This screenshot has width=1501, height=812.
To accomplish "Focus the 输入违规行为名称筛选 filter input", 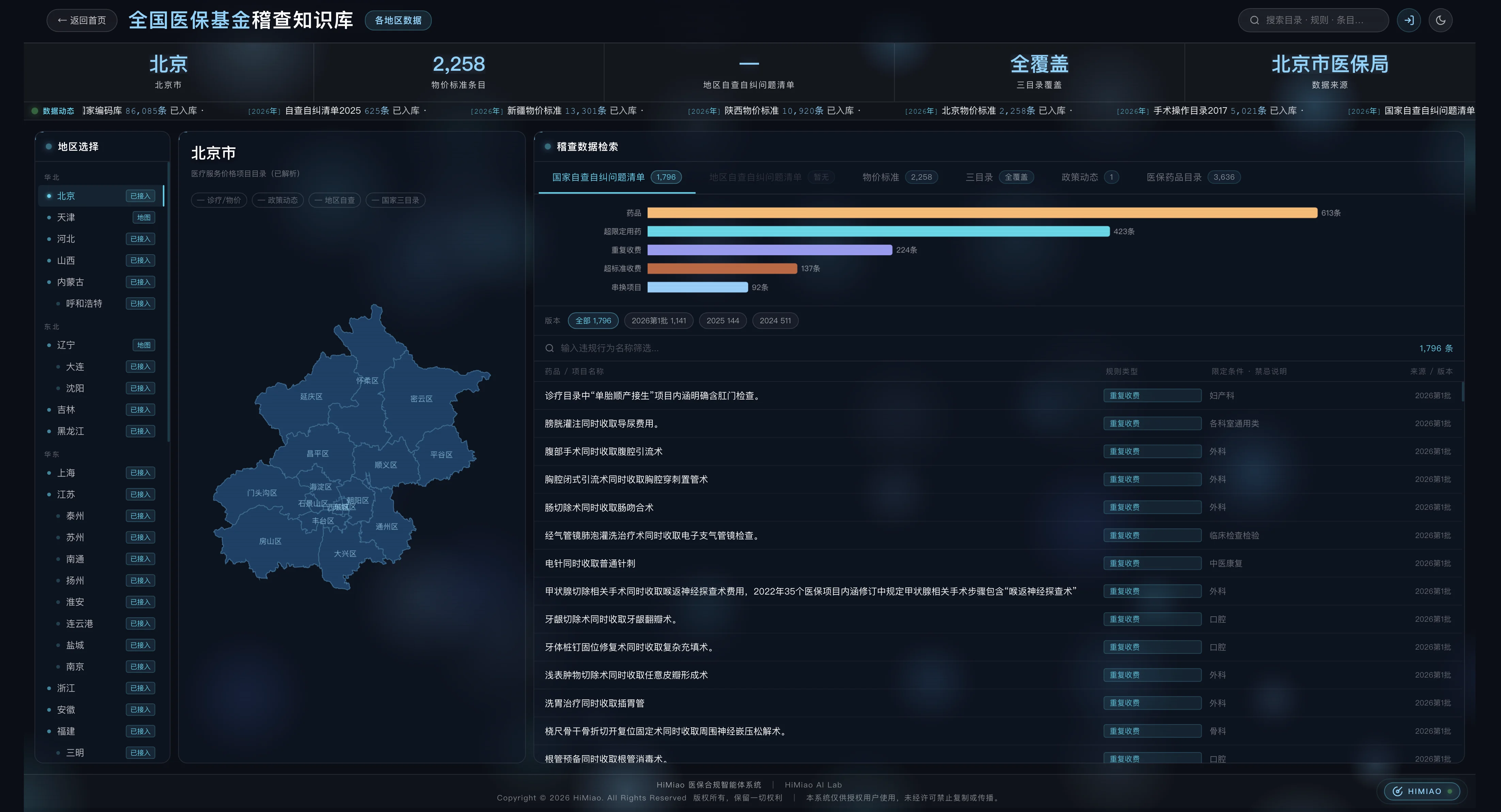I will 979,348.
